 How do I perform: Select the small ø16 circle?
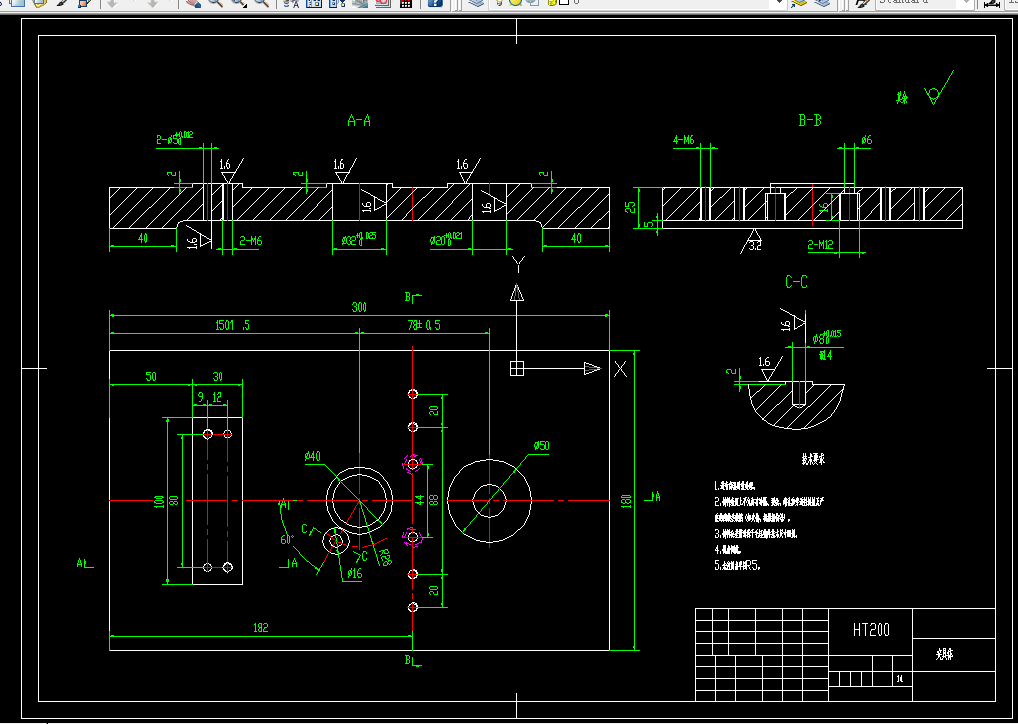pos(336,541)
